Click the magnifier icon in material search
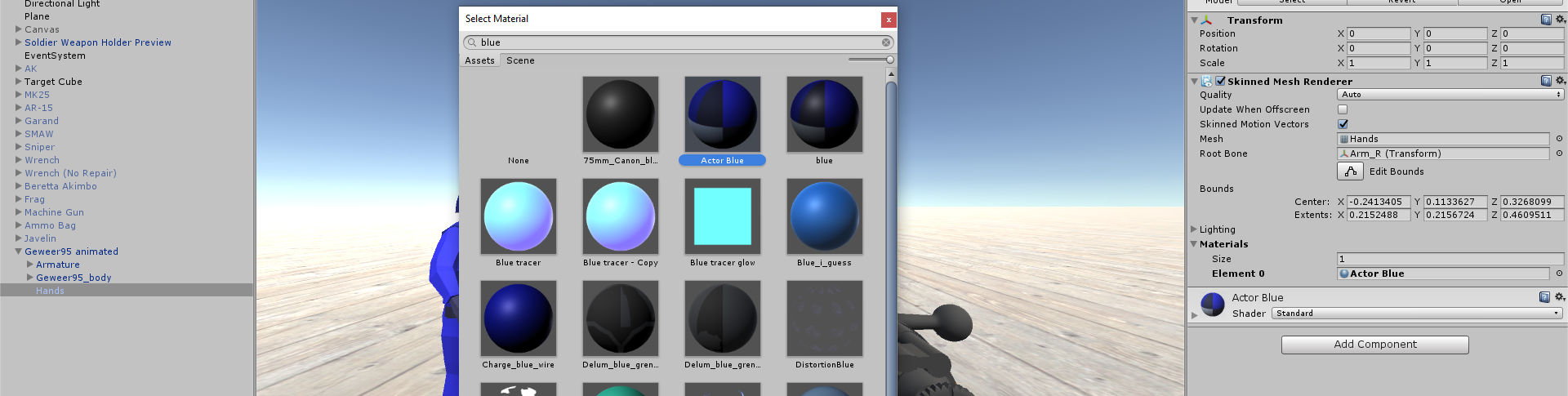Image resolution: width=1568 pixels, height=396 pixels. click(x=472, y=42)
